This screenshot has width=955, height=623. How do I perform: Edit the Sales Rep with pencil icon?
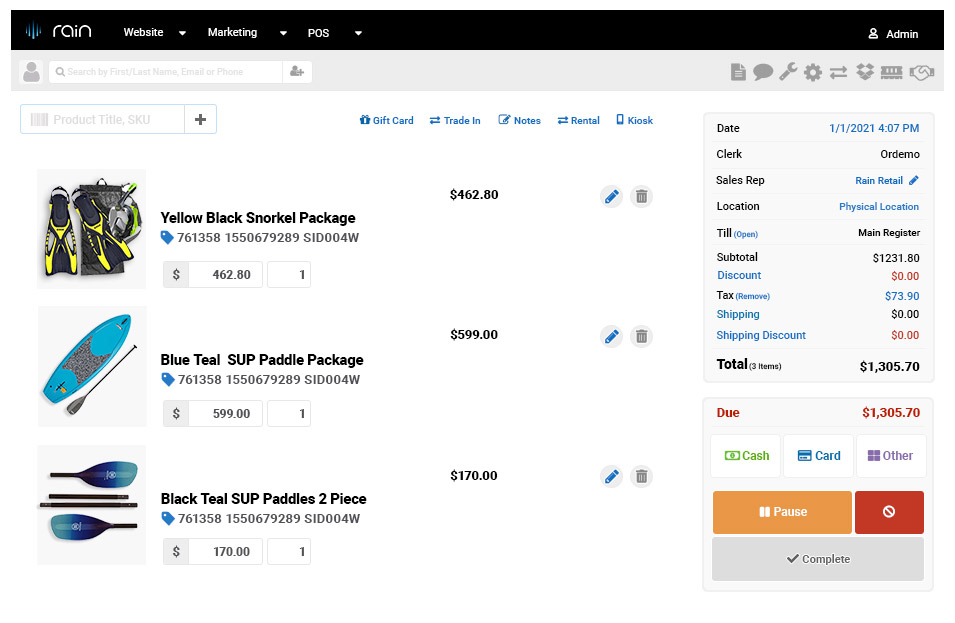[913, 181]
